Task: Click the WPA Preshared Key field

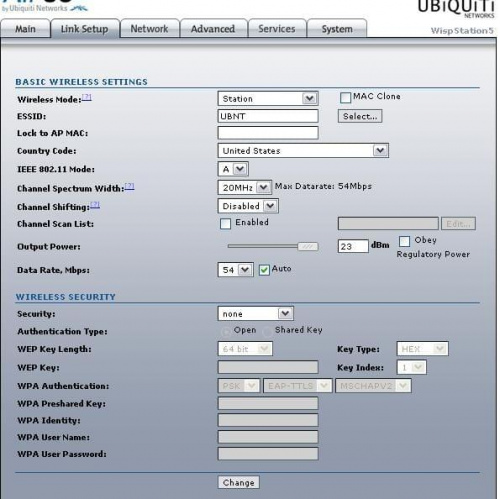Action: pyautogui.click(x=268, y=403)
